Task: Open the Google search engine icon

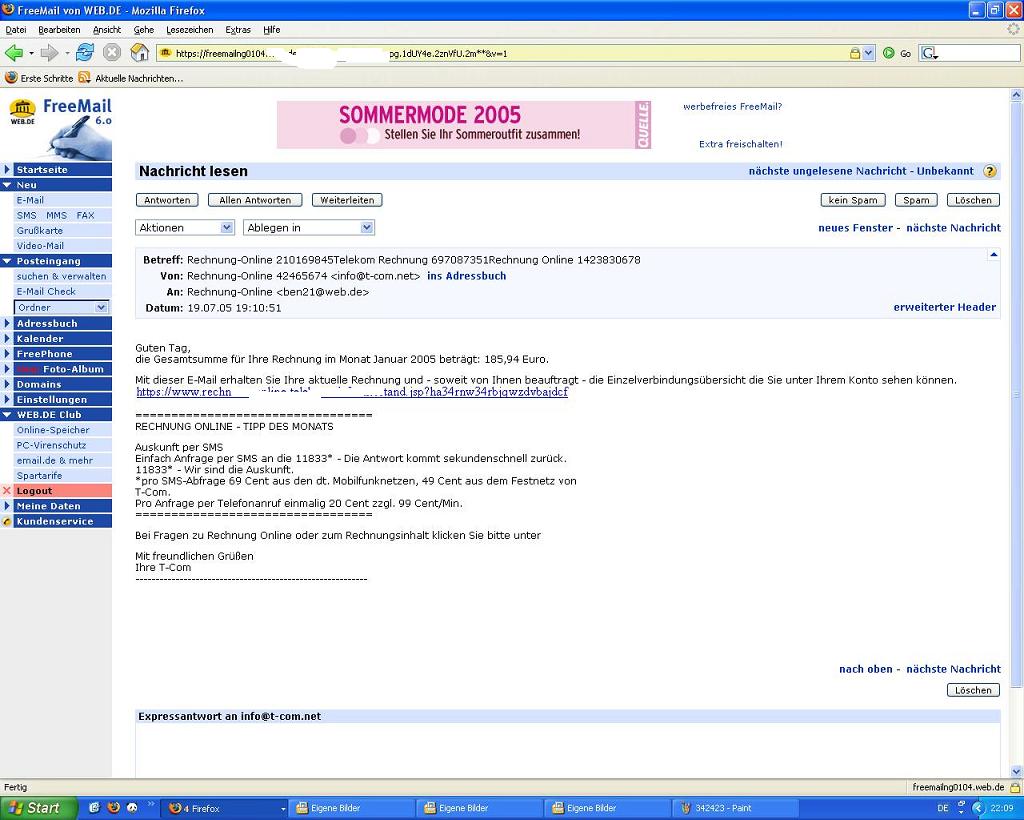Action: pos(929,54)
